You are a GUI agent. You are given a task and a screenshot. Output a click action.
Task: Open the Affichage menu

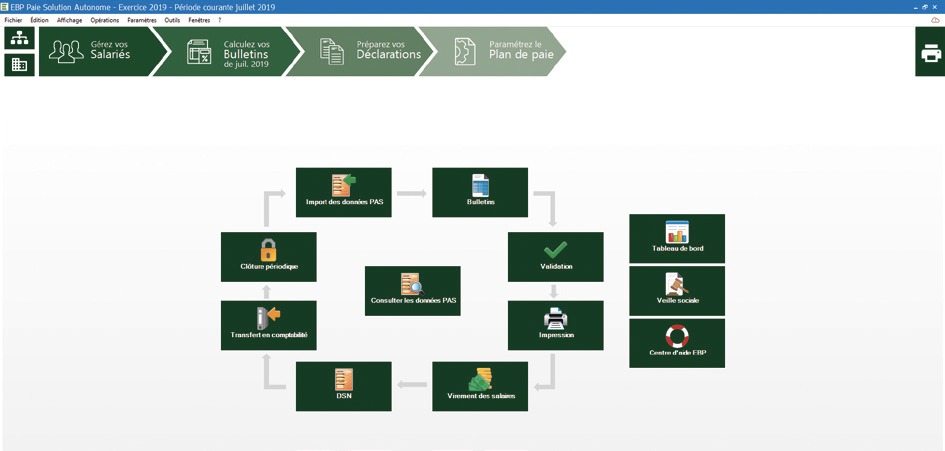point(69,20)
